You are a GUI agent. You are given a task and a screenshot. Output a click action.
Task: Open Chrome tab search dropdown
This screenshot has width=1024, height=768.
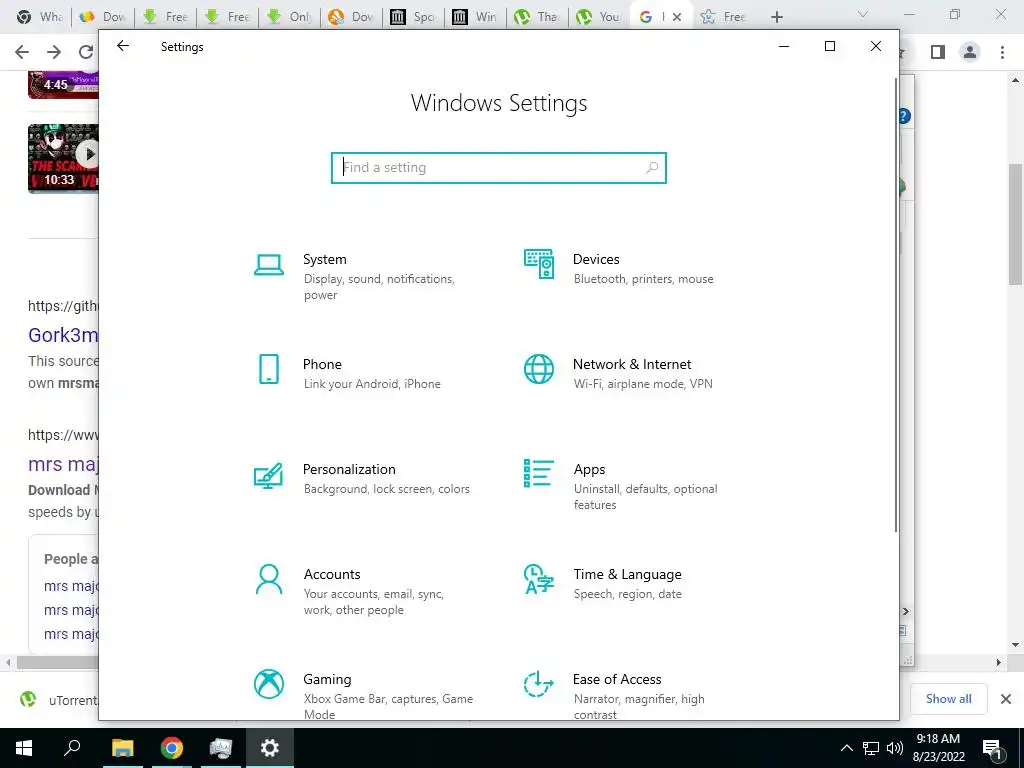click(863, 14)
